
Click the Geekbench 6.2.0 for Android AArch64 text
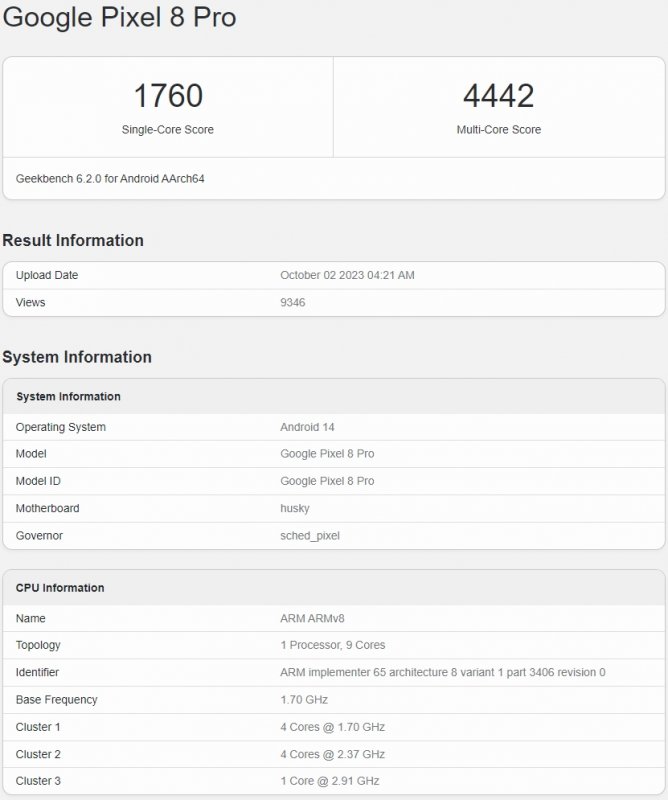coord(110,179)
